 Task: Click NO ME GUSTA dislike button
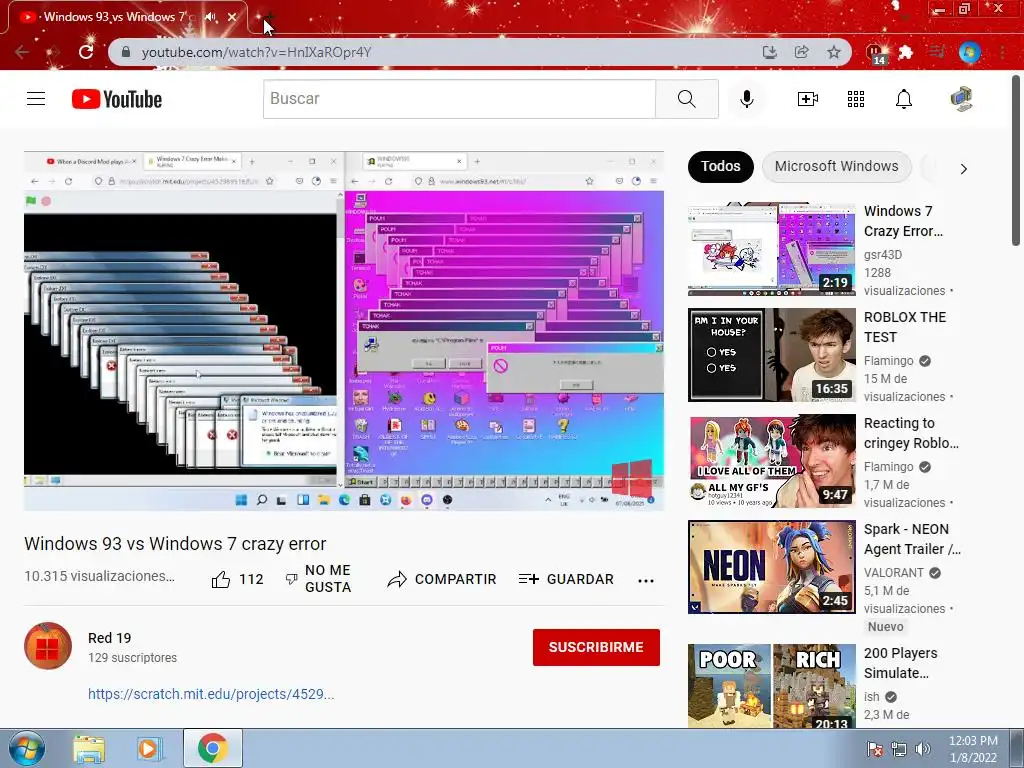point(319,579)
